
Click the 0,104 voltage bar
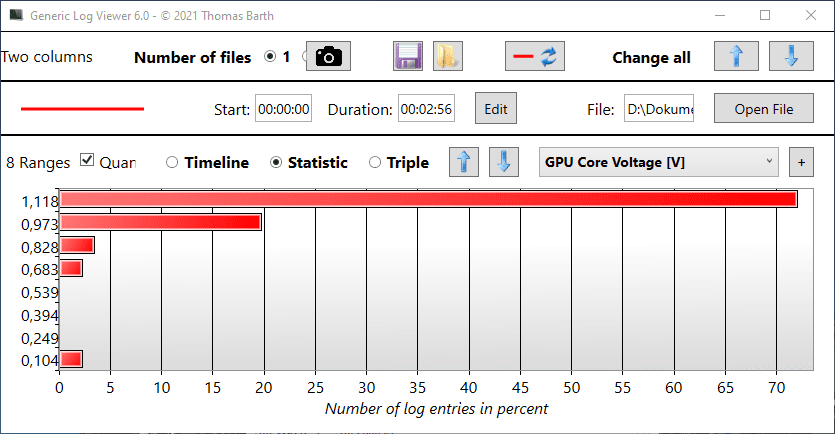[x=71, y=359]
